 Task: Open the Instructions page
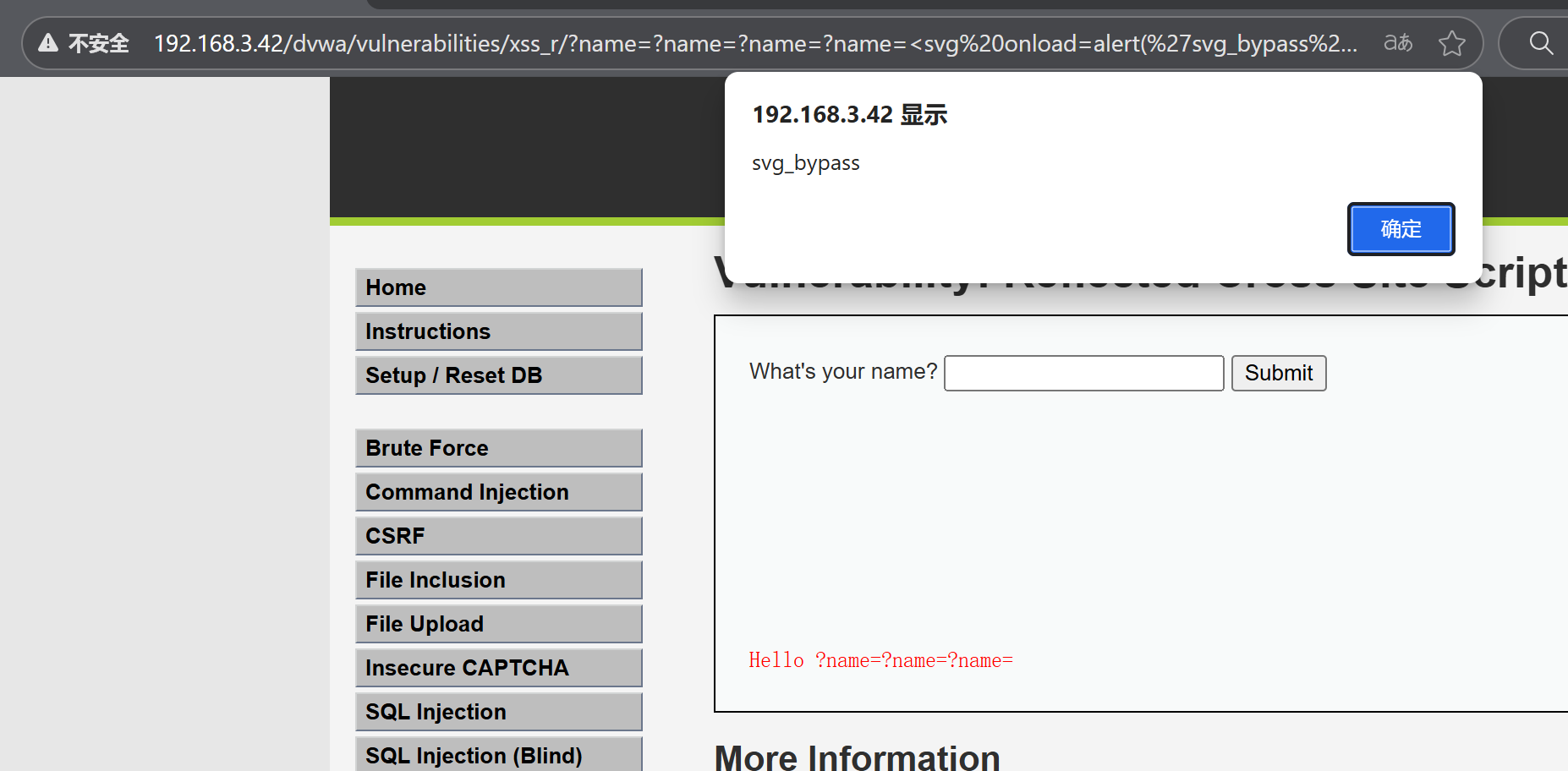(x=499, y=331)
